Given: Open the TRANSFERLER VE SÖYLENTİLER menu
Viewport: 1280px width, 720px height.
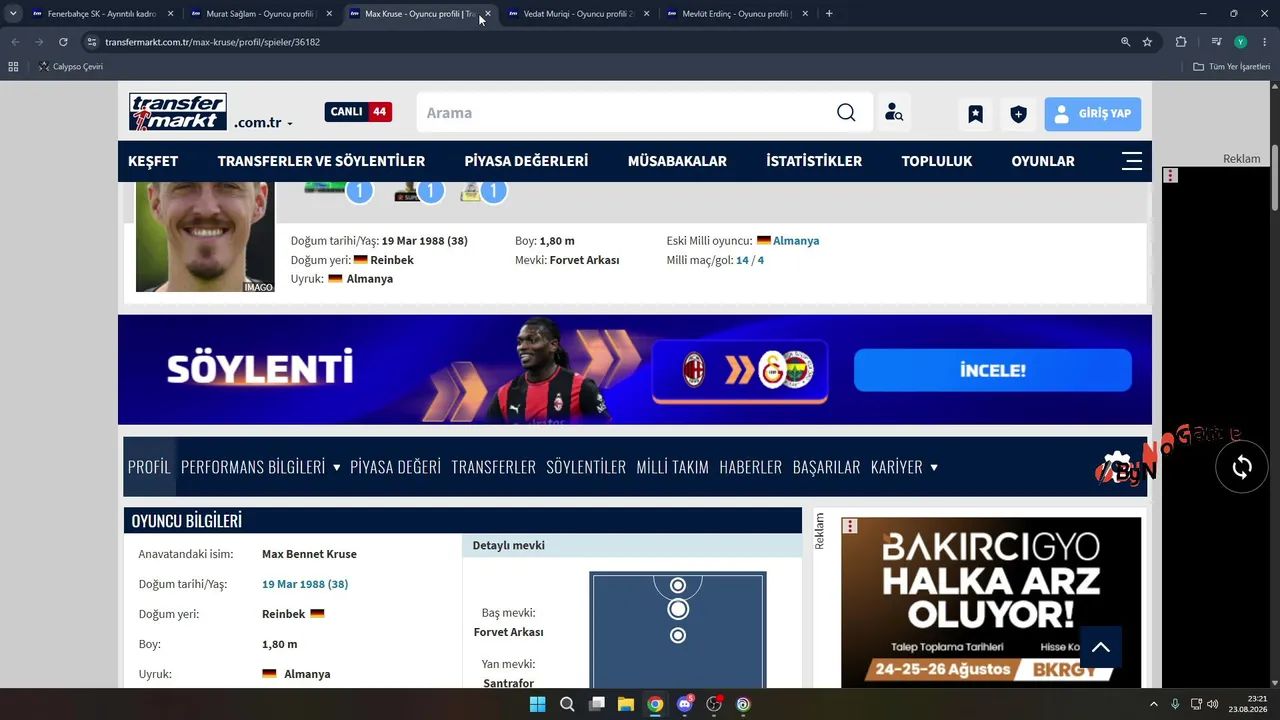Looking at the screenshot, I should pyautogui.click(x=321, y=161).
